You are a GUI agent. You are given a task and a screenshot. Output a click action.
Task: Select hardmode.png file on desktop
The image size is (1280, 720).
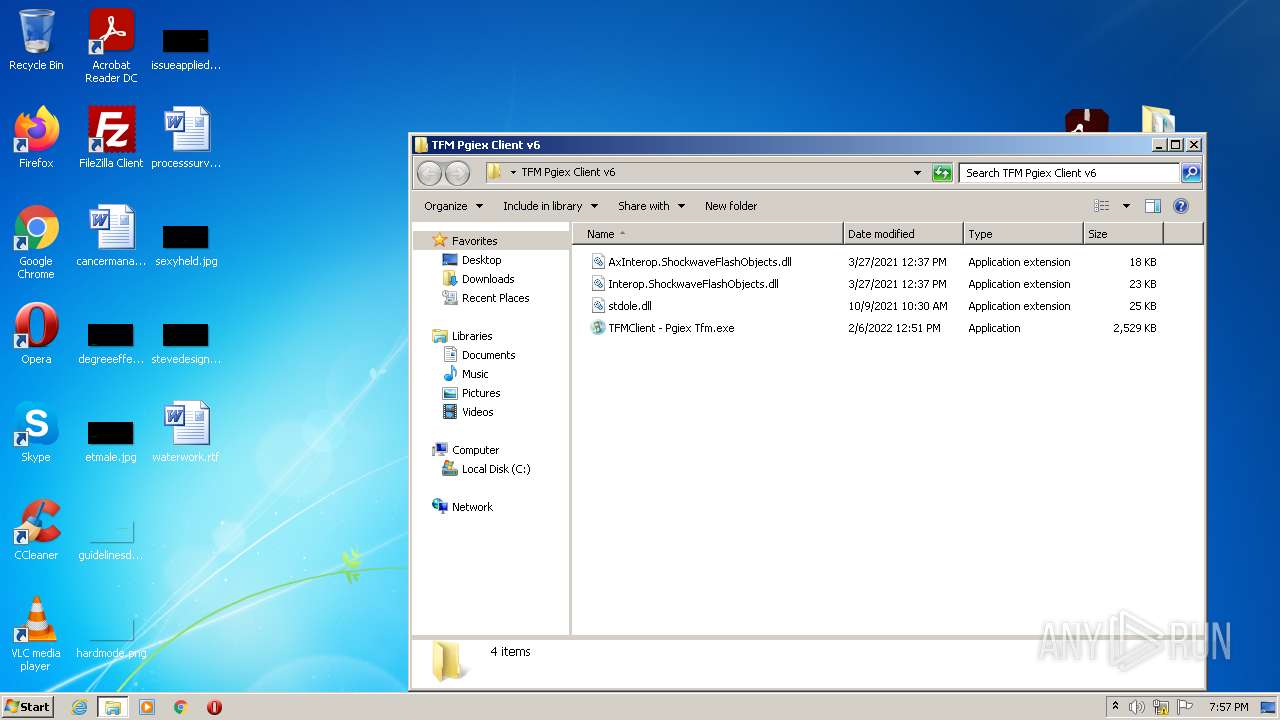pos(111,638)
